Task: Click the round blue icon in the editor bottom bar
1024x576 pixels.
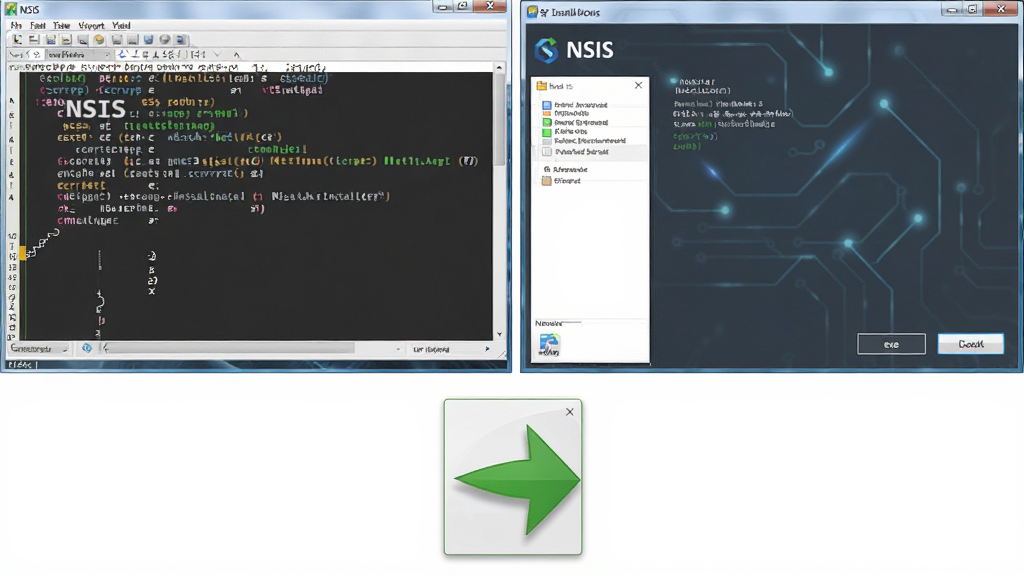Action: 87,349
